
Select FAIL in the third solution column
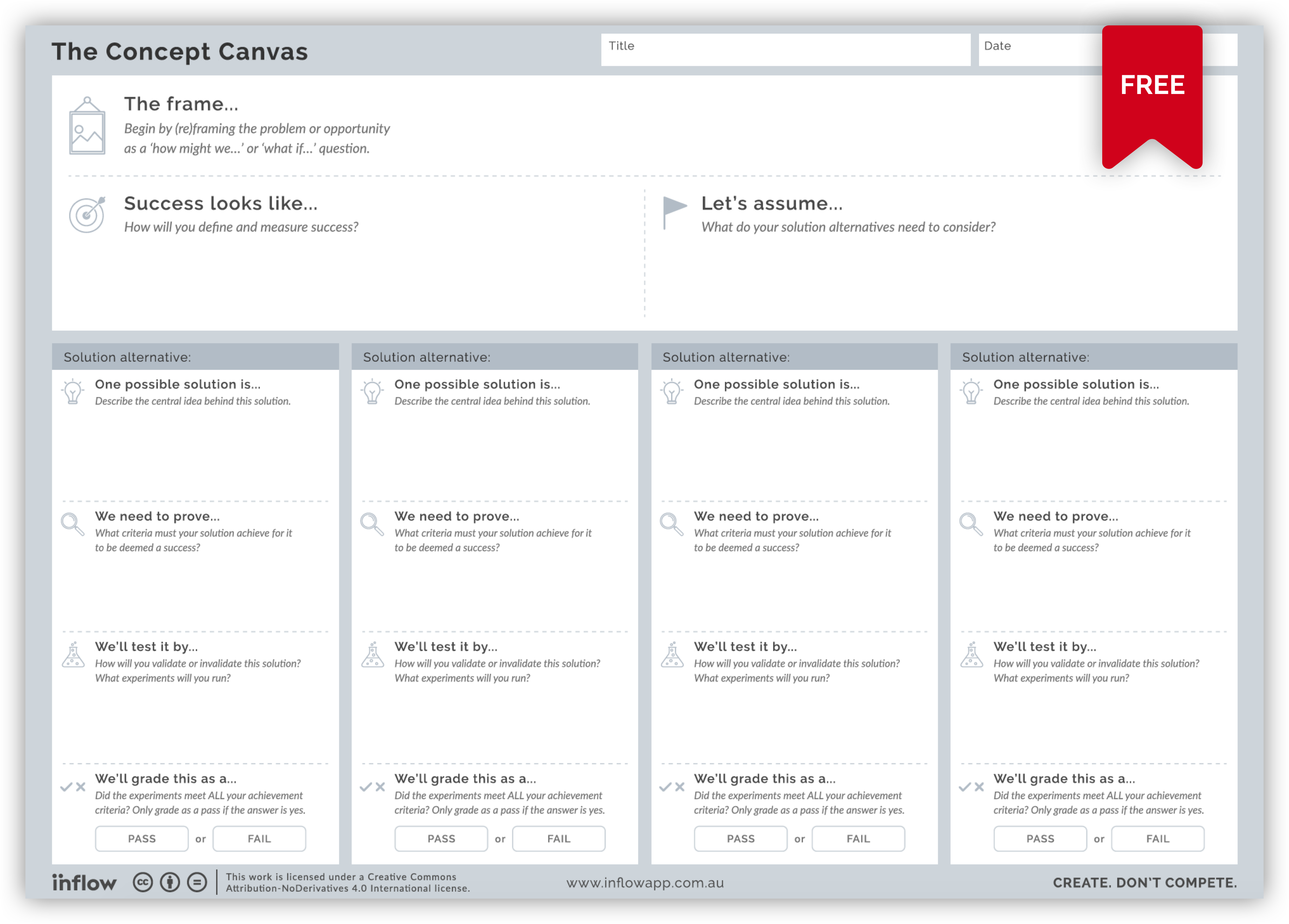coord(858,839)
